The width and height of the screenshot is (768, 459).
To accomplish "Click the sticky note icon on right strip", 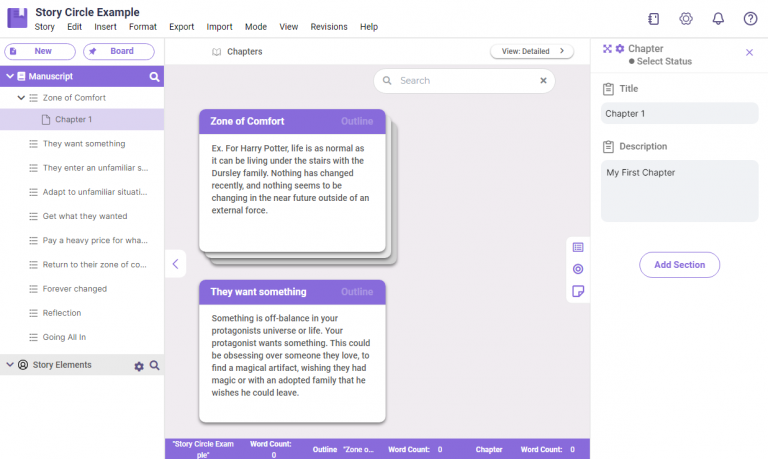I will coord(578,291).
